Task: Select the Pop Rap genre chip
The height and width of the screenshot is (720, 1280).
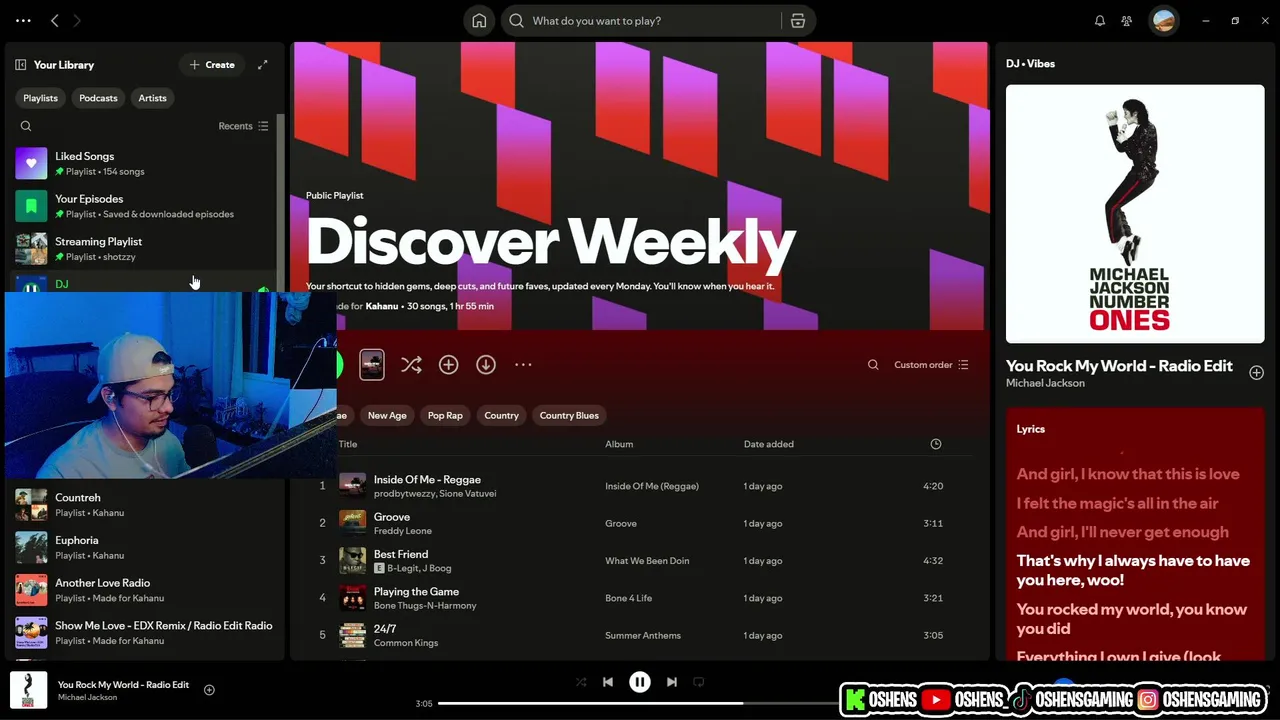Action: 445,415
